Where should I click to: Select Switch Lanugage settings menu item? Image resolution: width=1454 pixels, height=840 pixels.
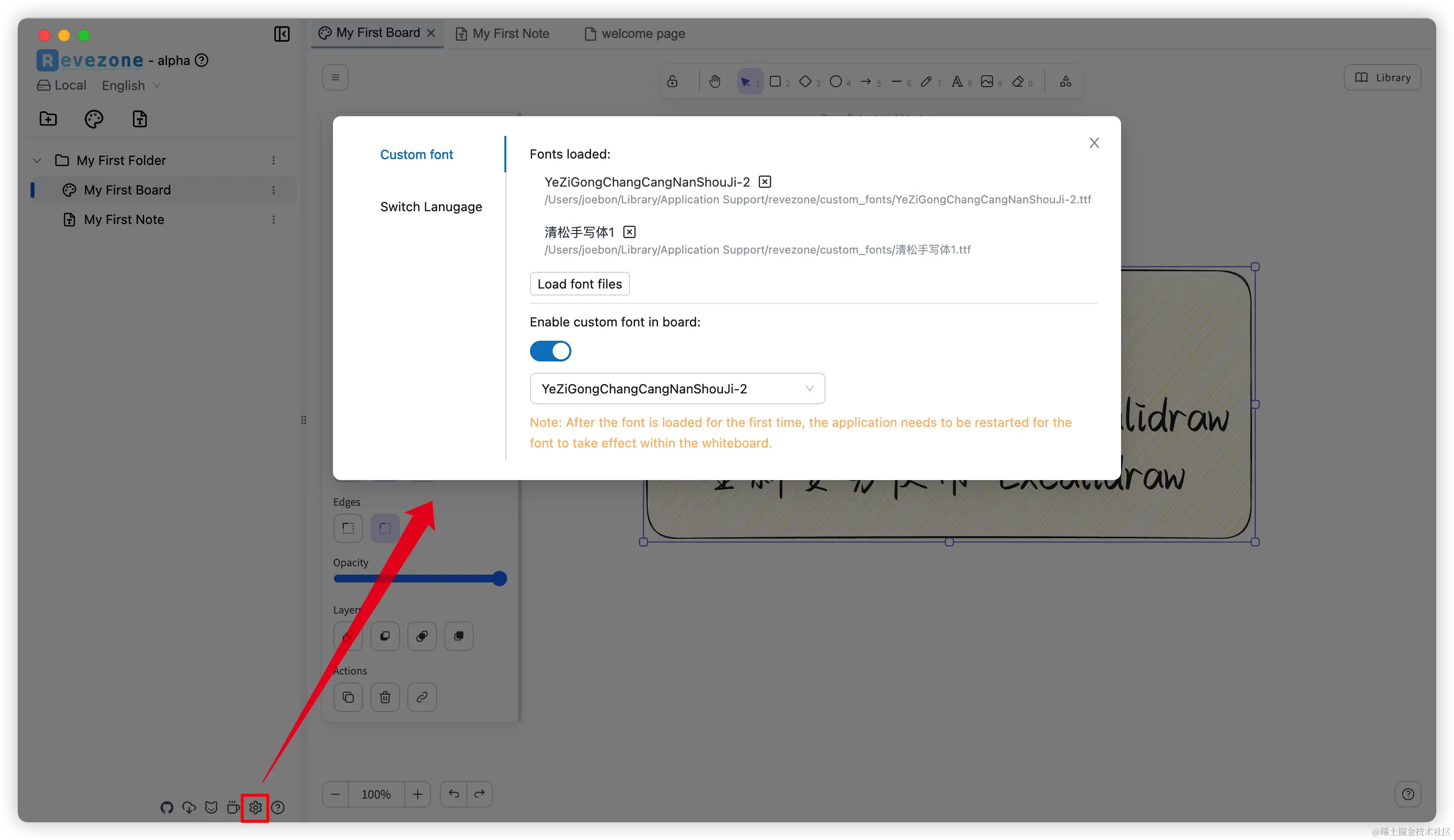[430, 206]
